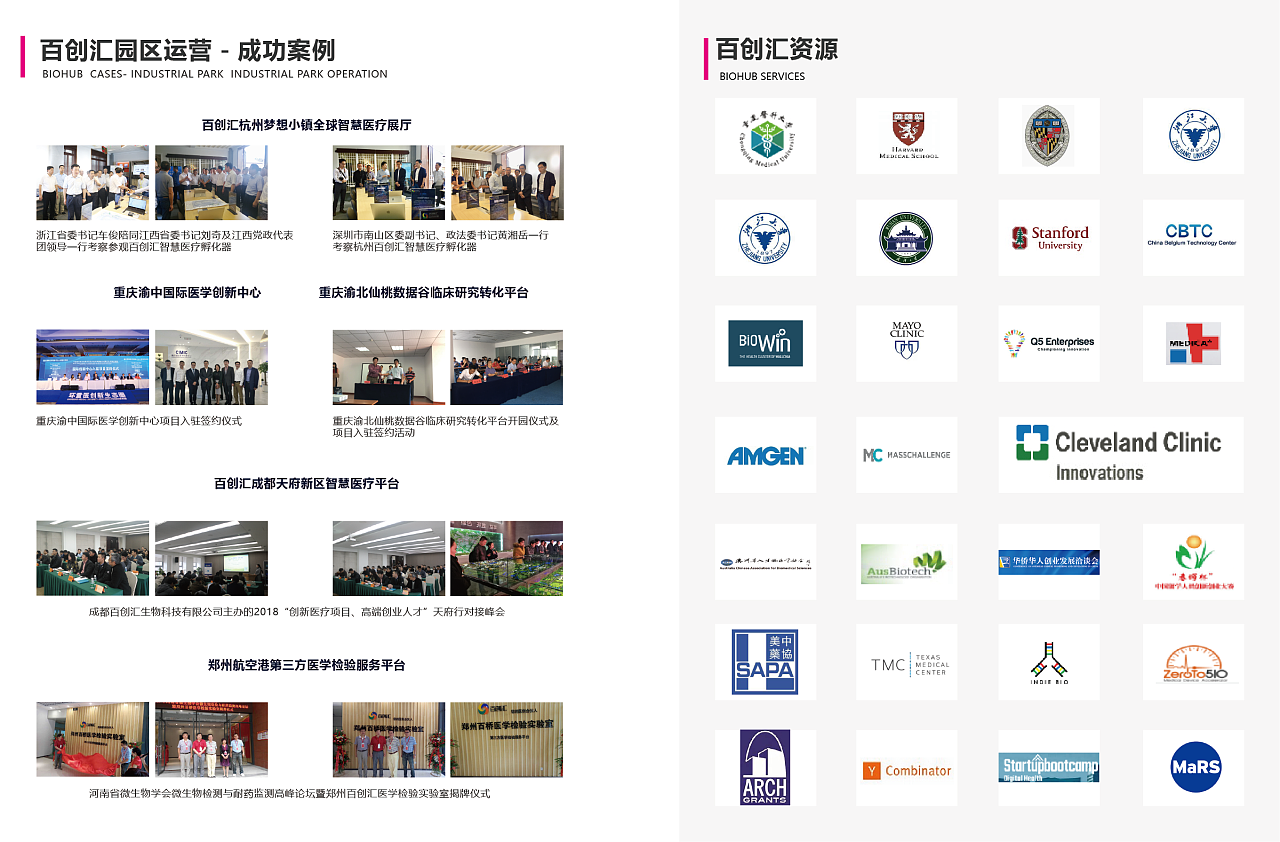1280x842 pixels.
Task: Open the Mayo Clinic logo
Action: 906,343
